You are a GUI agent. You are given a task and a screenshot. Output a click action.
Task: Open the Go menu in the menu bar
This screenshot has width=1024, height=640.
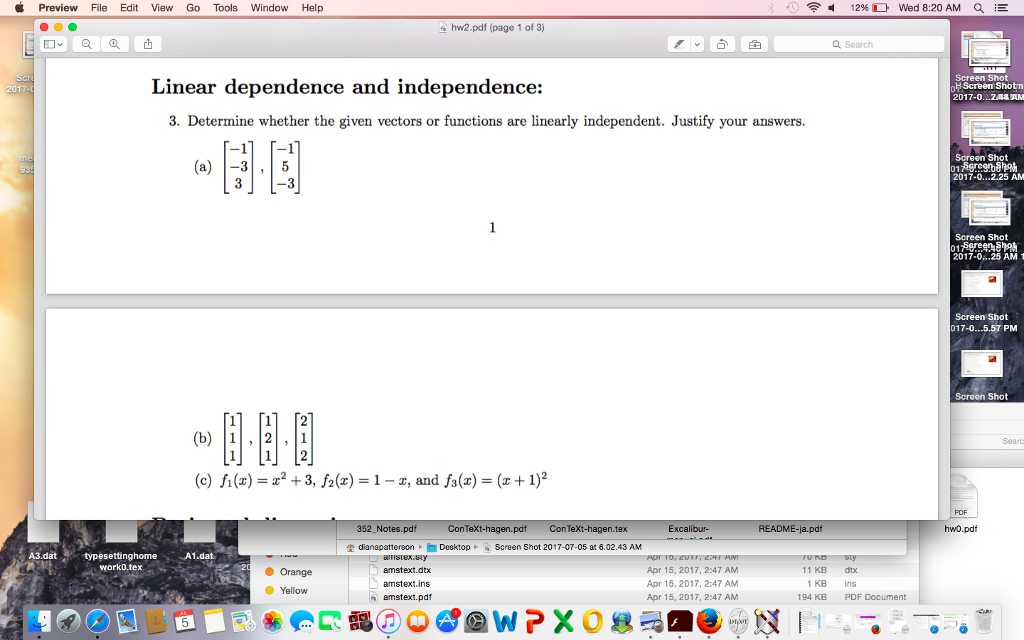(x=193, y=7)
